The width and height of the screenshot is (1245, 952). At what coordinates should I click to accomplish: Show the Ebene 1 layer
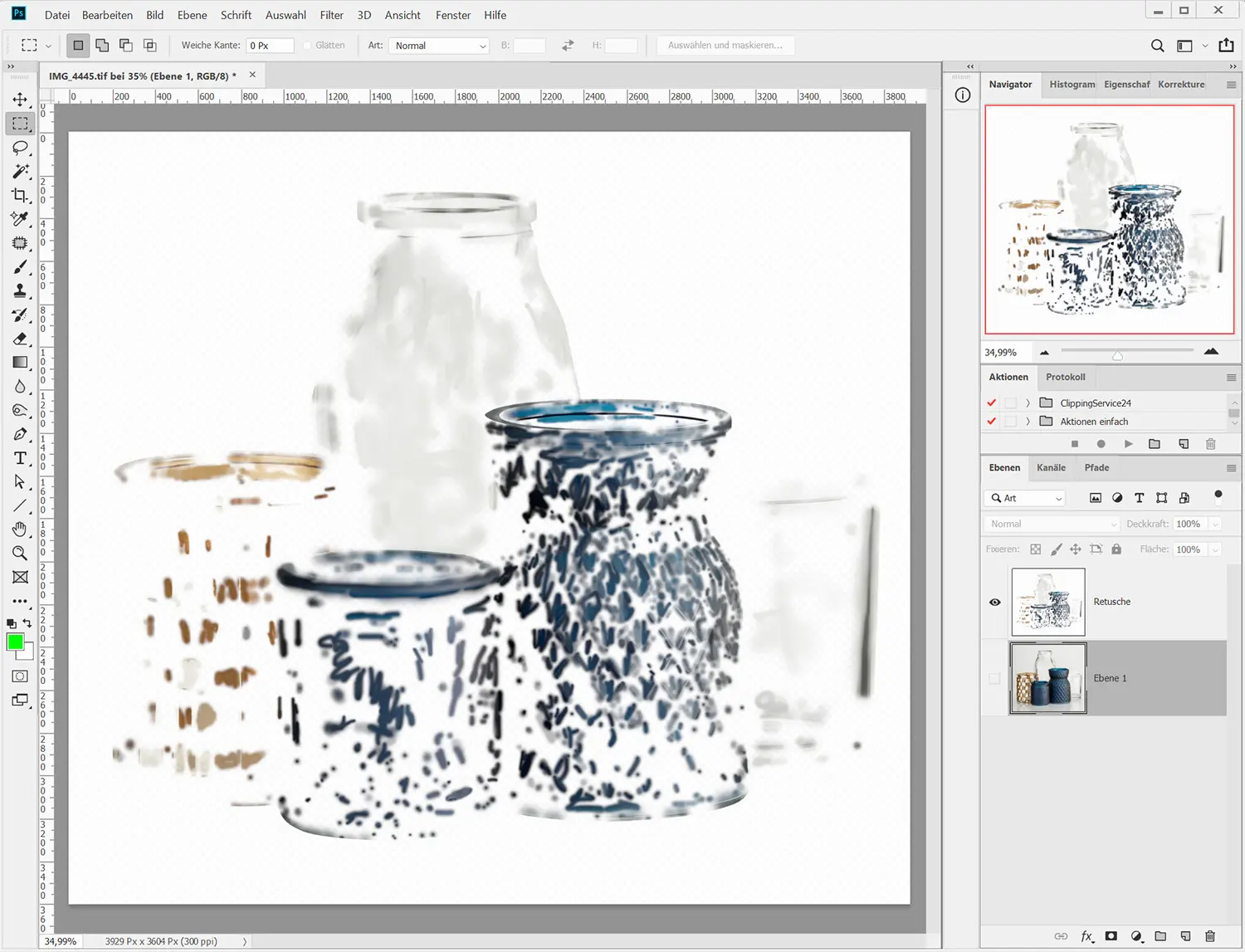(x=994, y=678)
